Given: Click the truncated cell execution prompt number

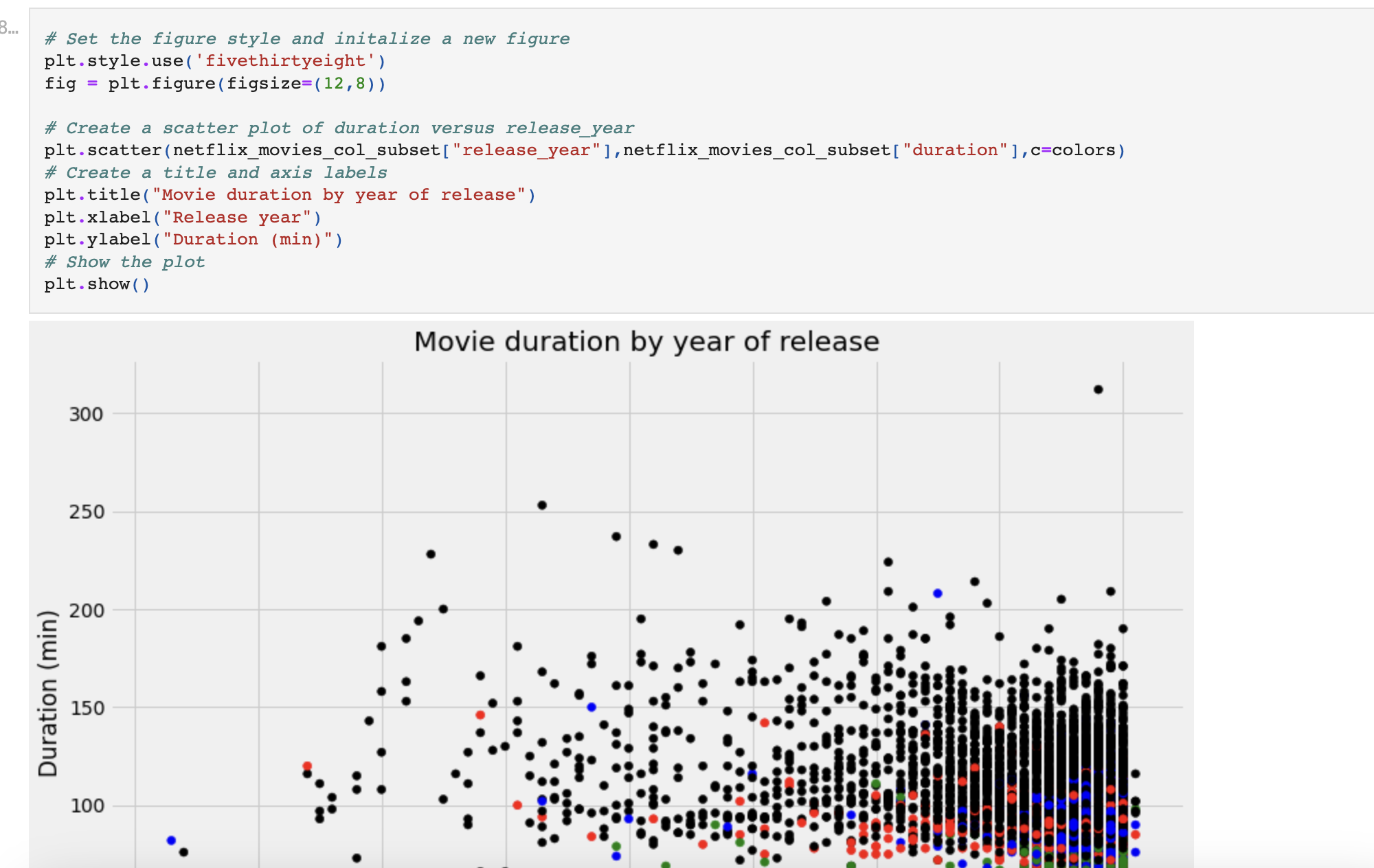Looking at the screenshot, I should [9, 27].
